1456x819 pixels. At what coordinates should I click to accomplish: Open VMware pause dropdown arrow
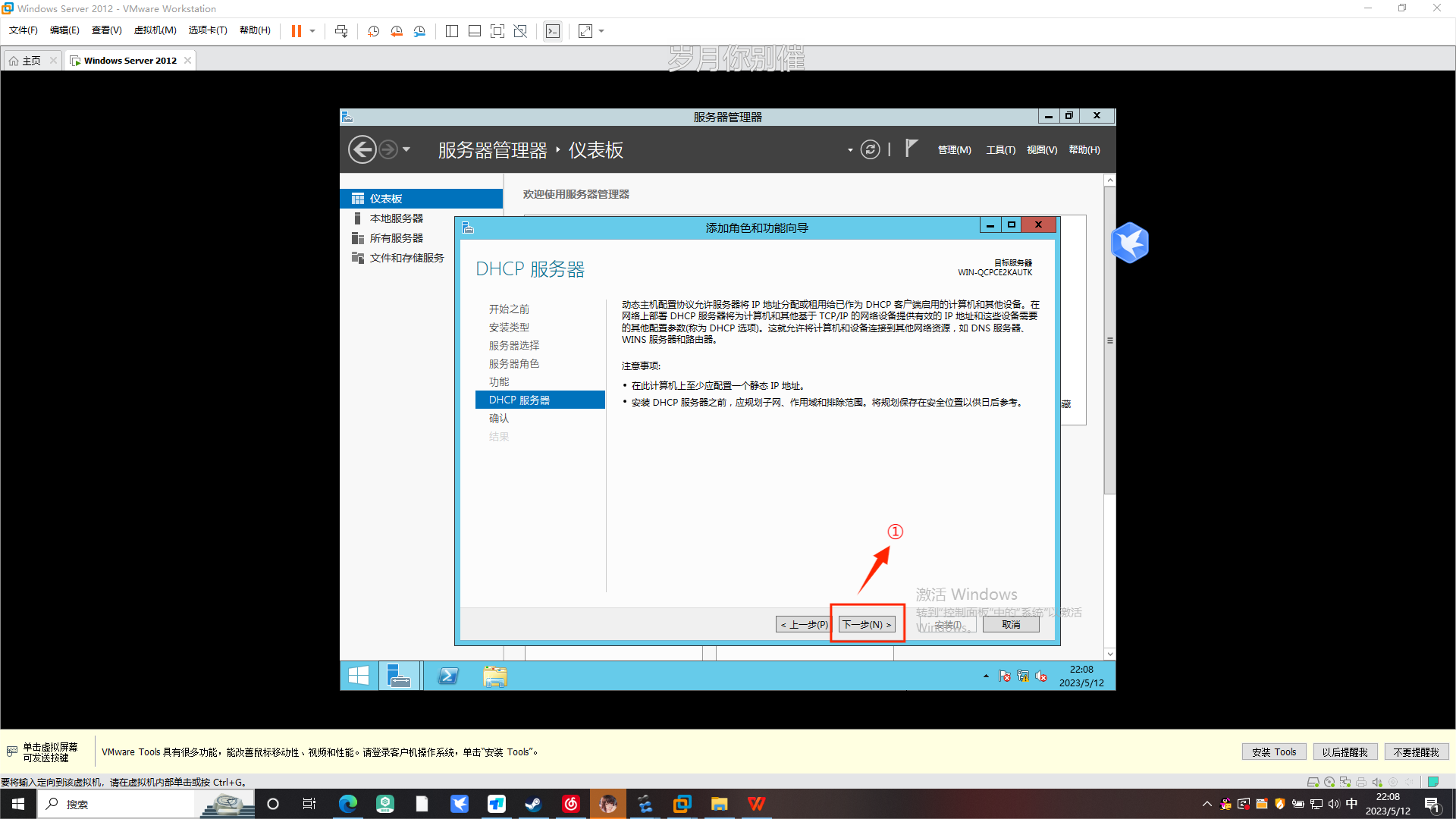pyautogui.click(x=312, y=31)
